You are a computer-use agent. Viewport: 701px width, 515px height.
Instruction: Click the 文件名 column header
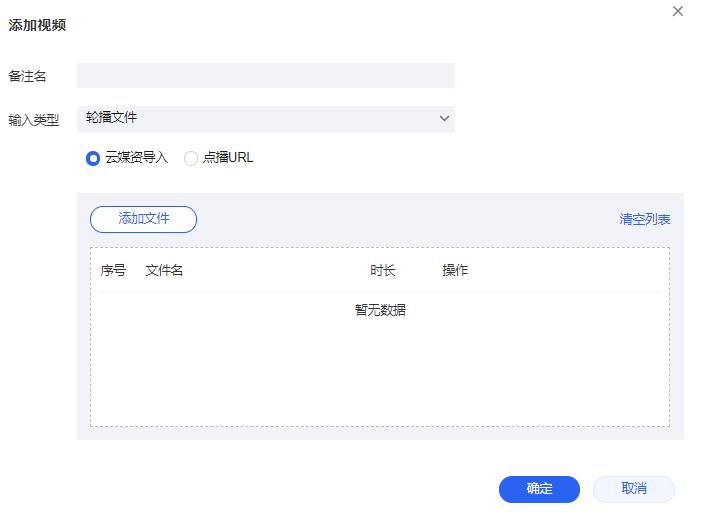[x=164, y=270]
